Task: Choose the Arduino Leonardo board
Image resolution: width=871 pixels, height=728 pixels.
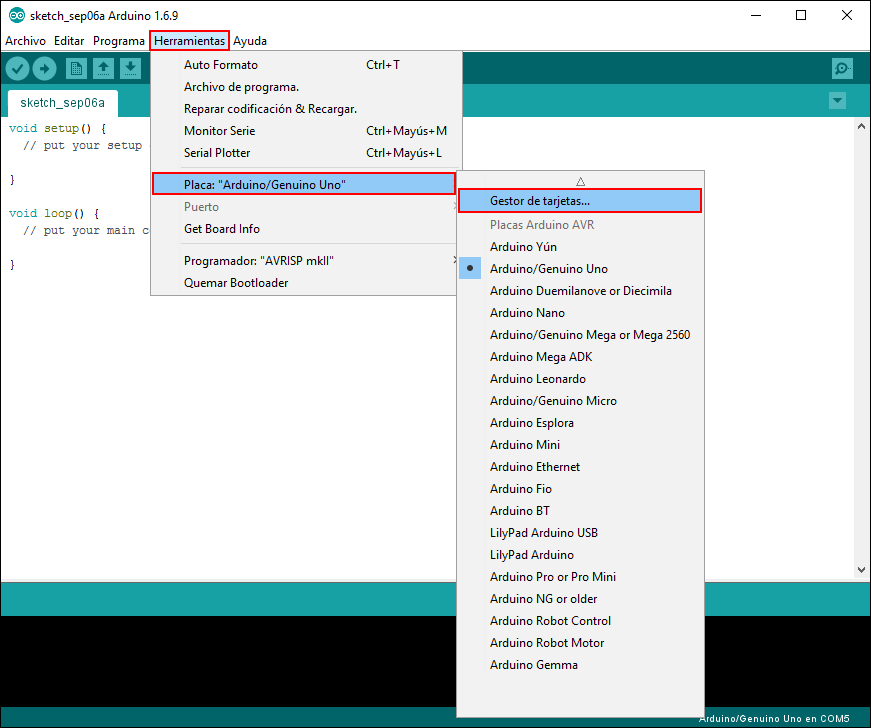Action: 581,379
